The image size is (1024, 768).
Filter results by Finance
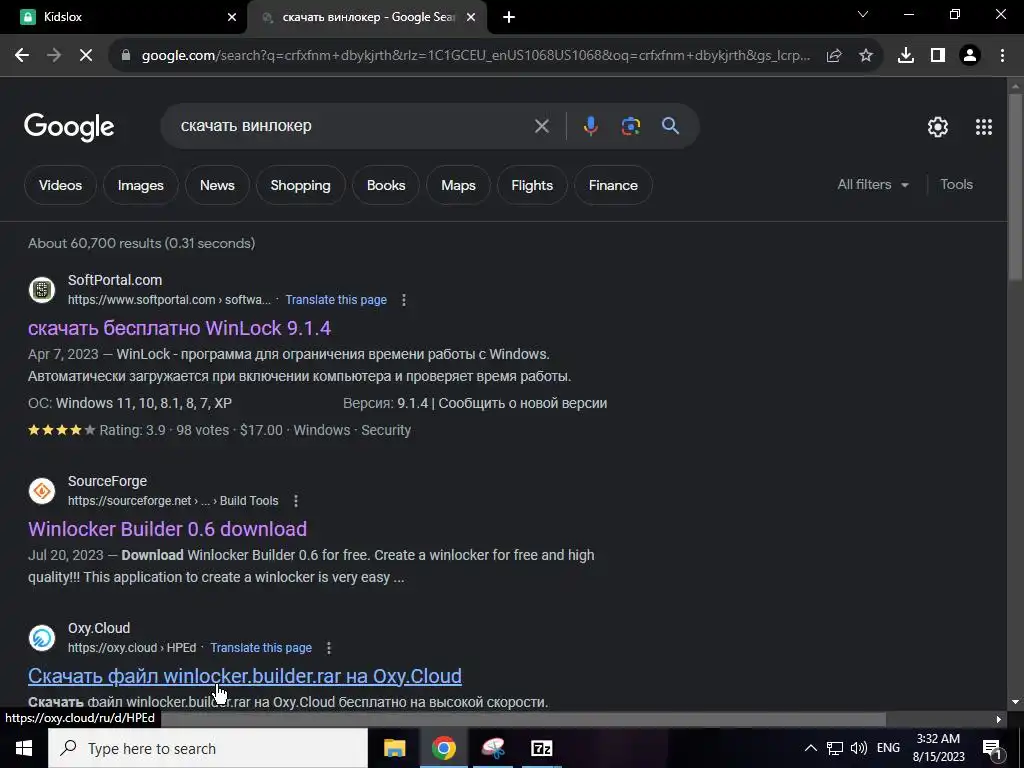pyautogui.click(x=613, y=185)
